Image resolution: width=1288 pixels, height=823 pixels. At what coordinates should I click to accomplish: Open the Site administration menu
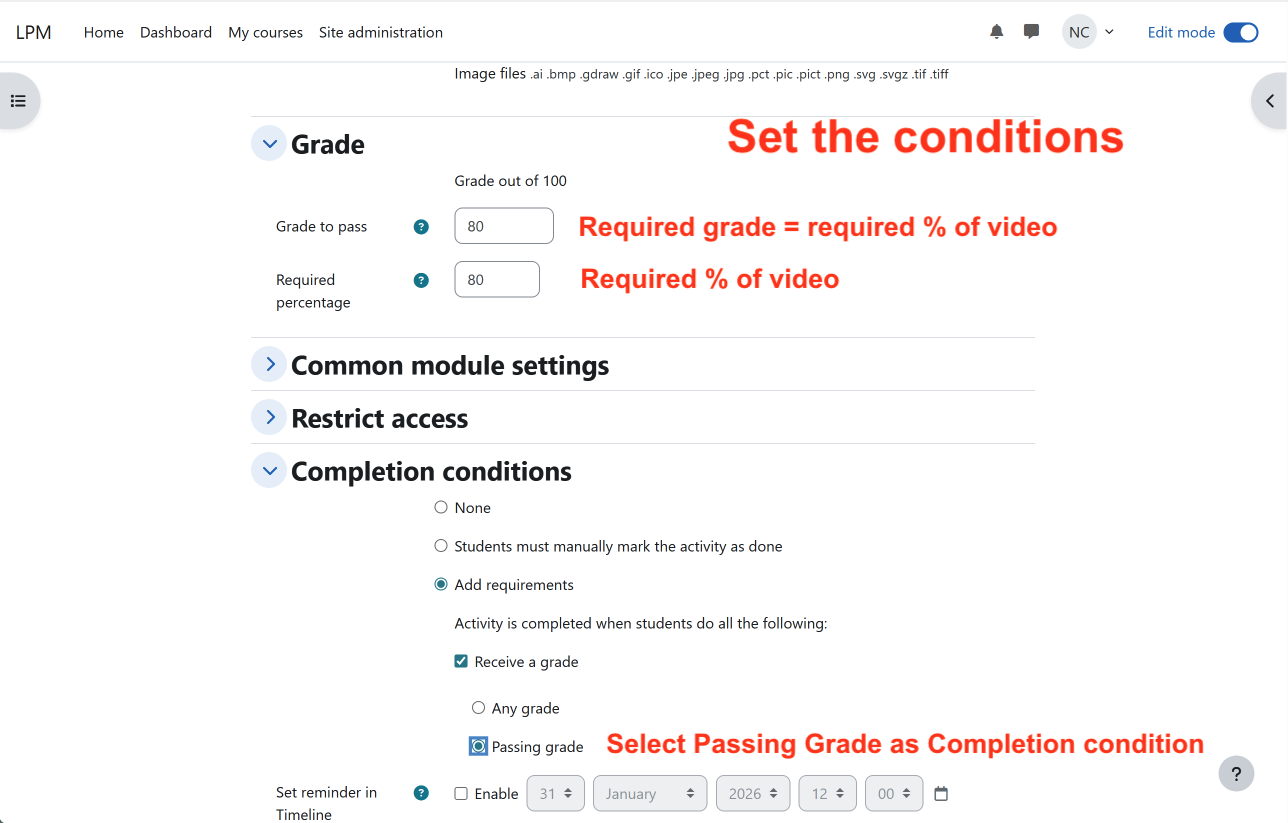coord(380,31)
